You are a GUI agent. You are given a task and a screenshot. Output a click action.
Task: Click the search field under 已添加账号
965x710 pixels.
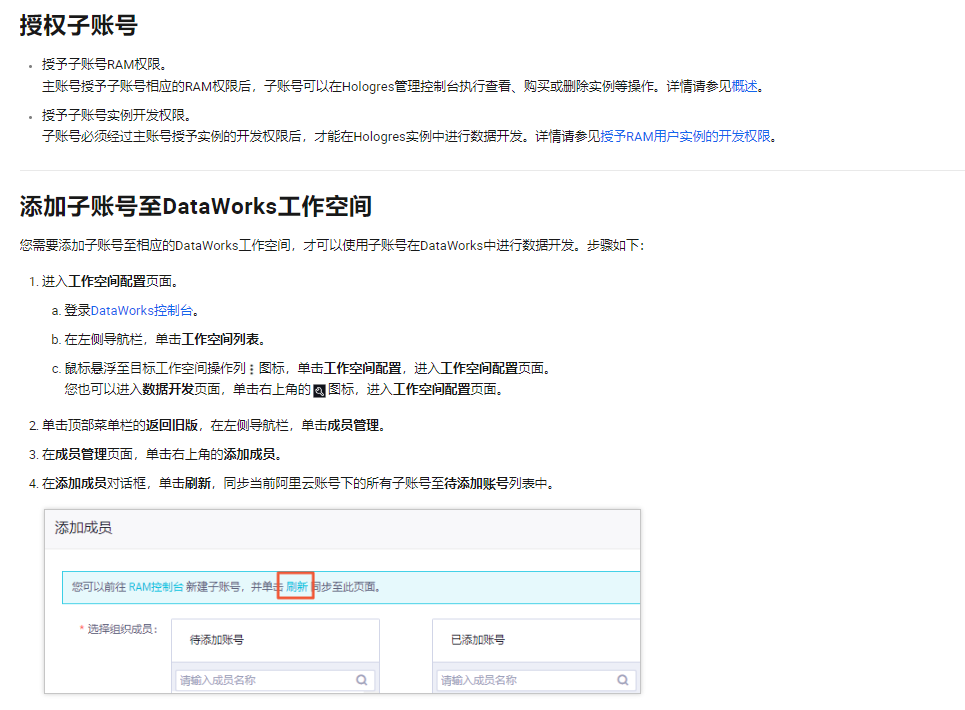tap(537, 680)
